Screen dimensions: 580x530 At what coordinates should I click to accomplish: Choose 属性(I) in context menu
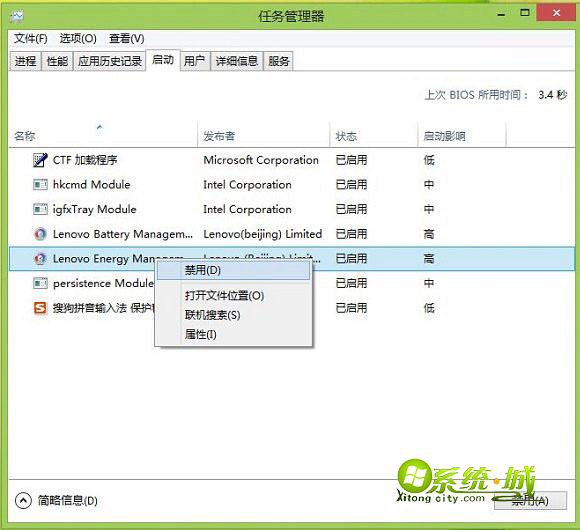point(233,334)
